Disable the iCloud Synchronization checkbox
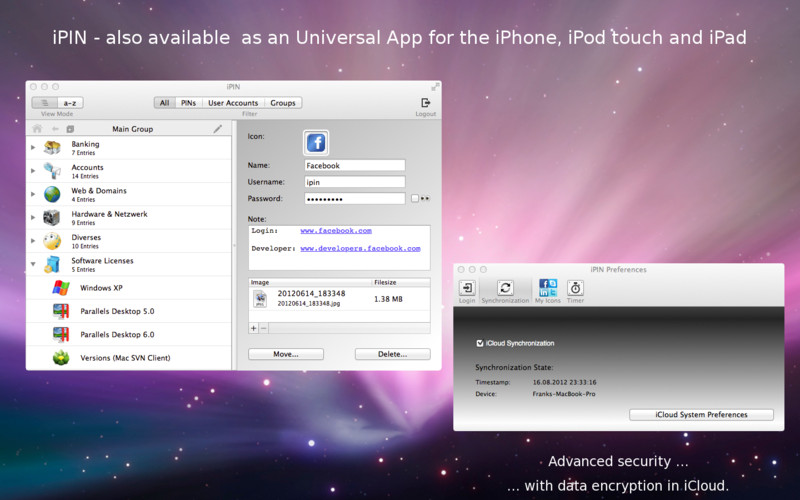Image resolution: width=800 pixels, height=500 pixels. [481, 343]
